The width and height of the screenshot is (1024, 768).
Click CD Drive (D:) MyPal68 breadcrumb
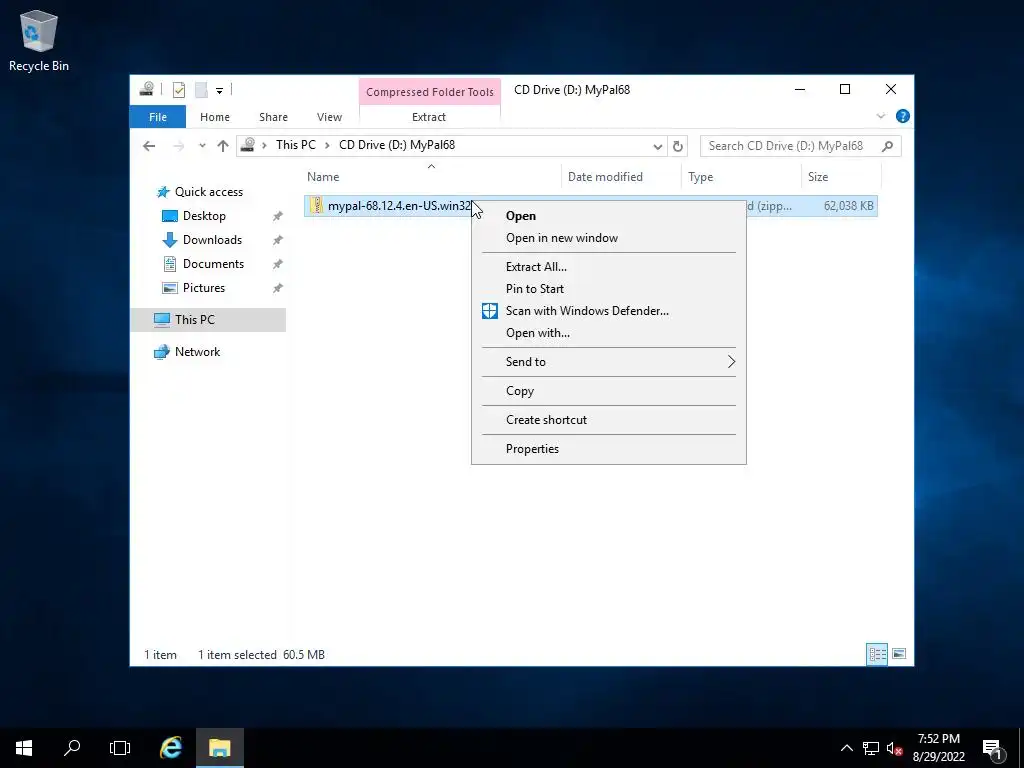click(x=397, y=145)
